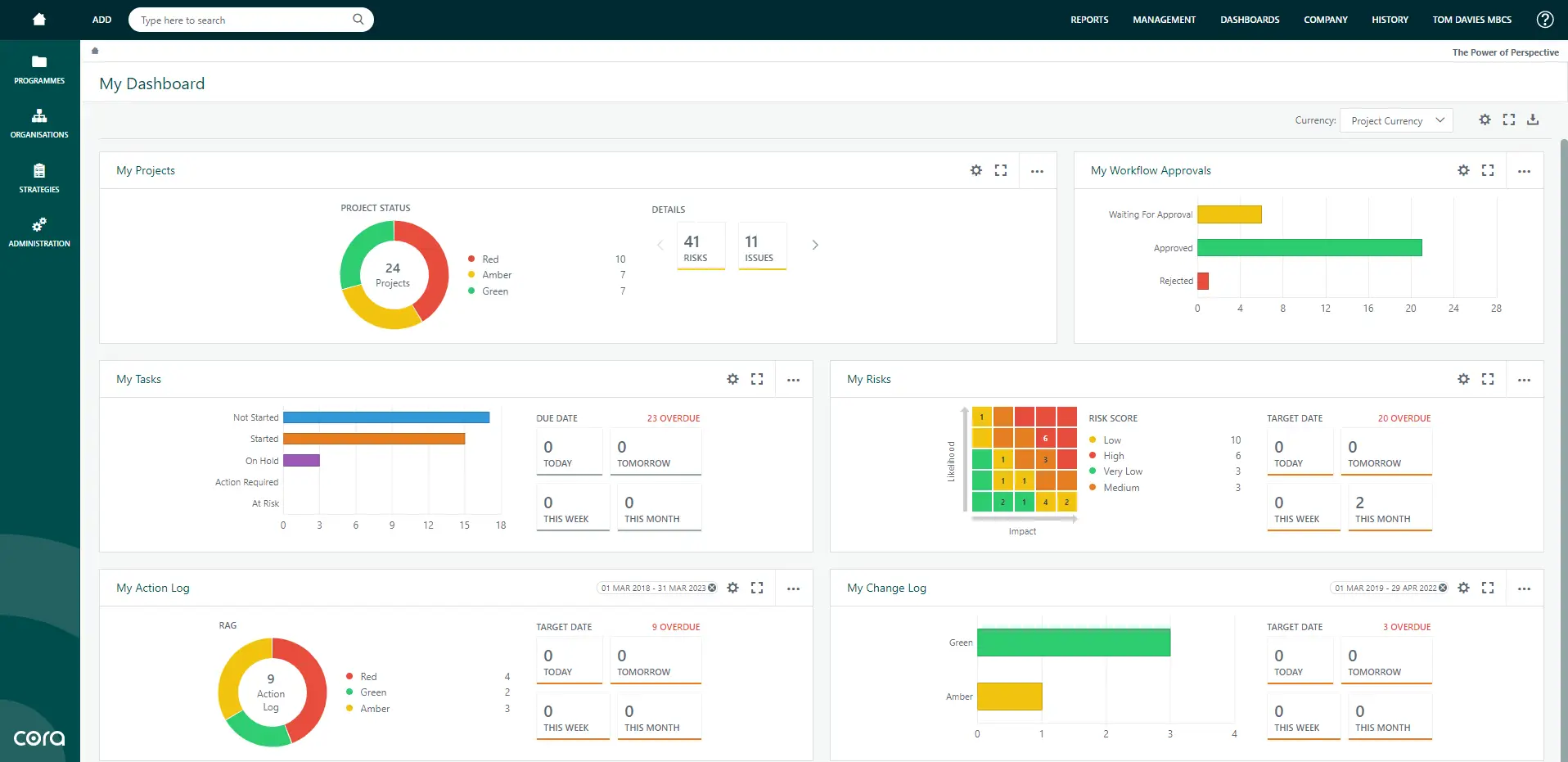The image size is (1568, 762).
Task: Click the home icon in top bar
Action: click(39, 20)
